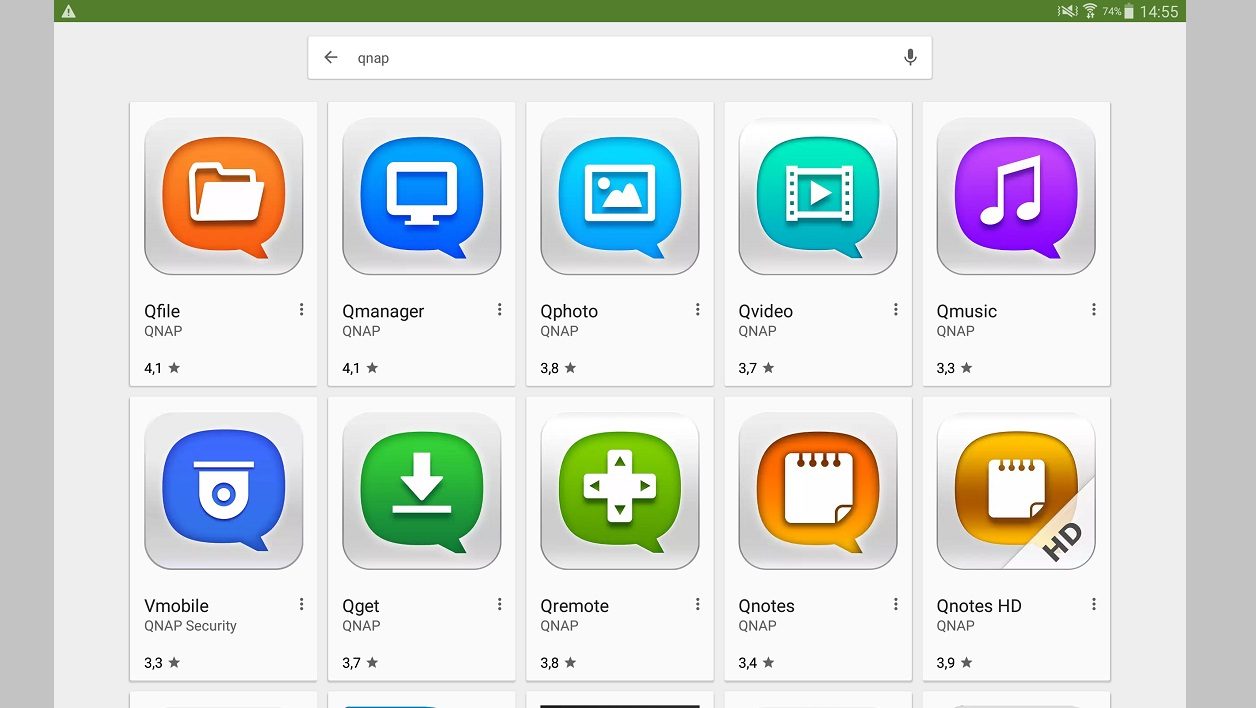Click the 3,7 rating under Qvideo
1256x708 pixels.
point(756,368)
